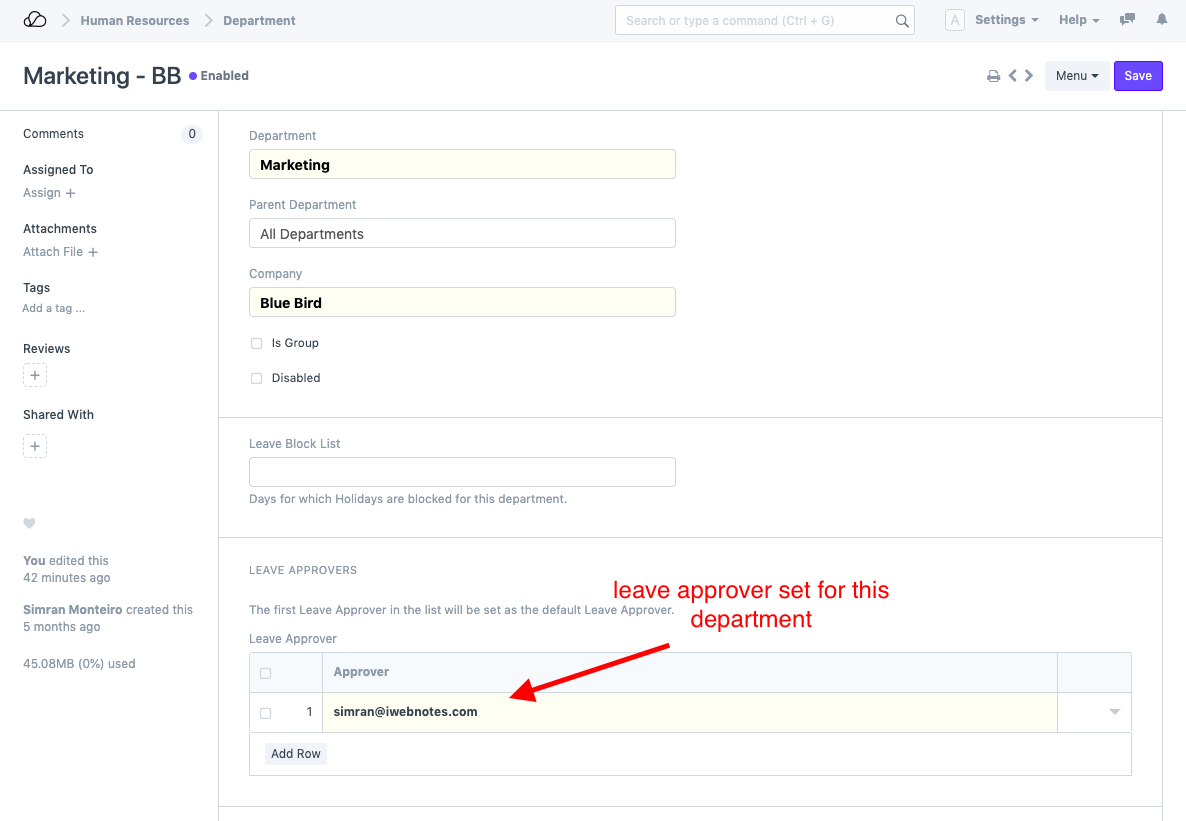Print this department record
This screenshot has width=1186, height=821.
point(993,76)
